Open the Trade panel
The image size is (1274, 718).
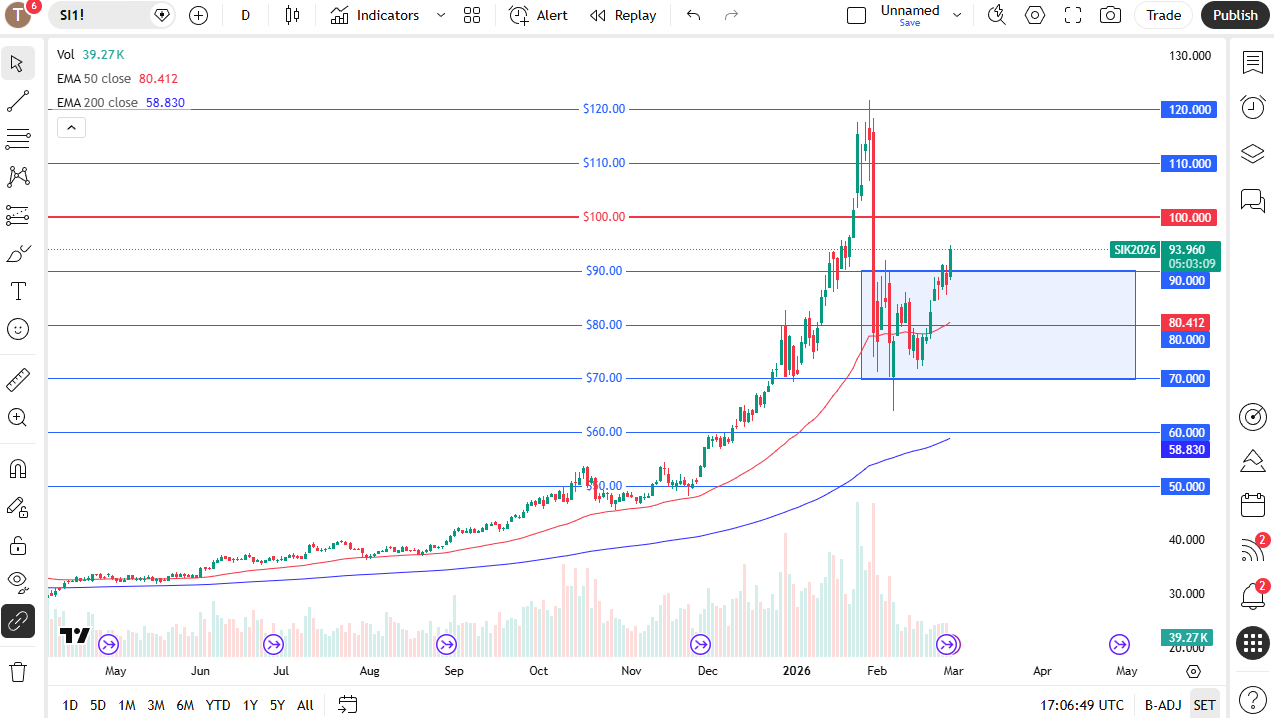point(1164,15)
